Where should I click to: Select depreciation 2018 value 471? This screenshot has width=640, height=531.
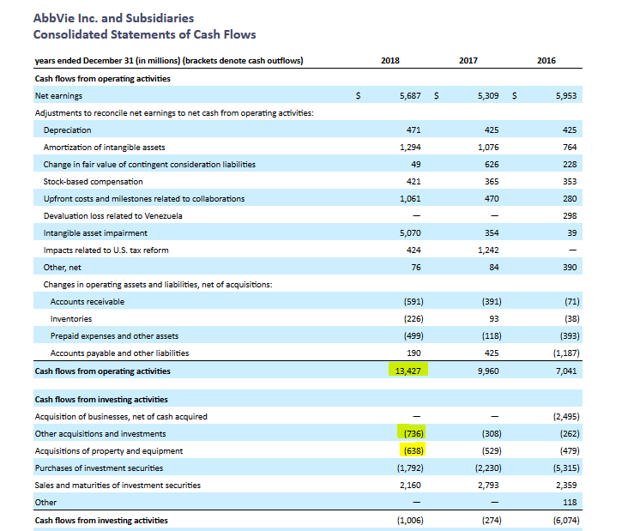click(x=413, y=130)
